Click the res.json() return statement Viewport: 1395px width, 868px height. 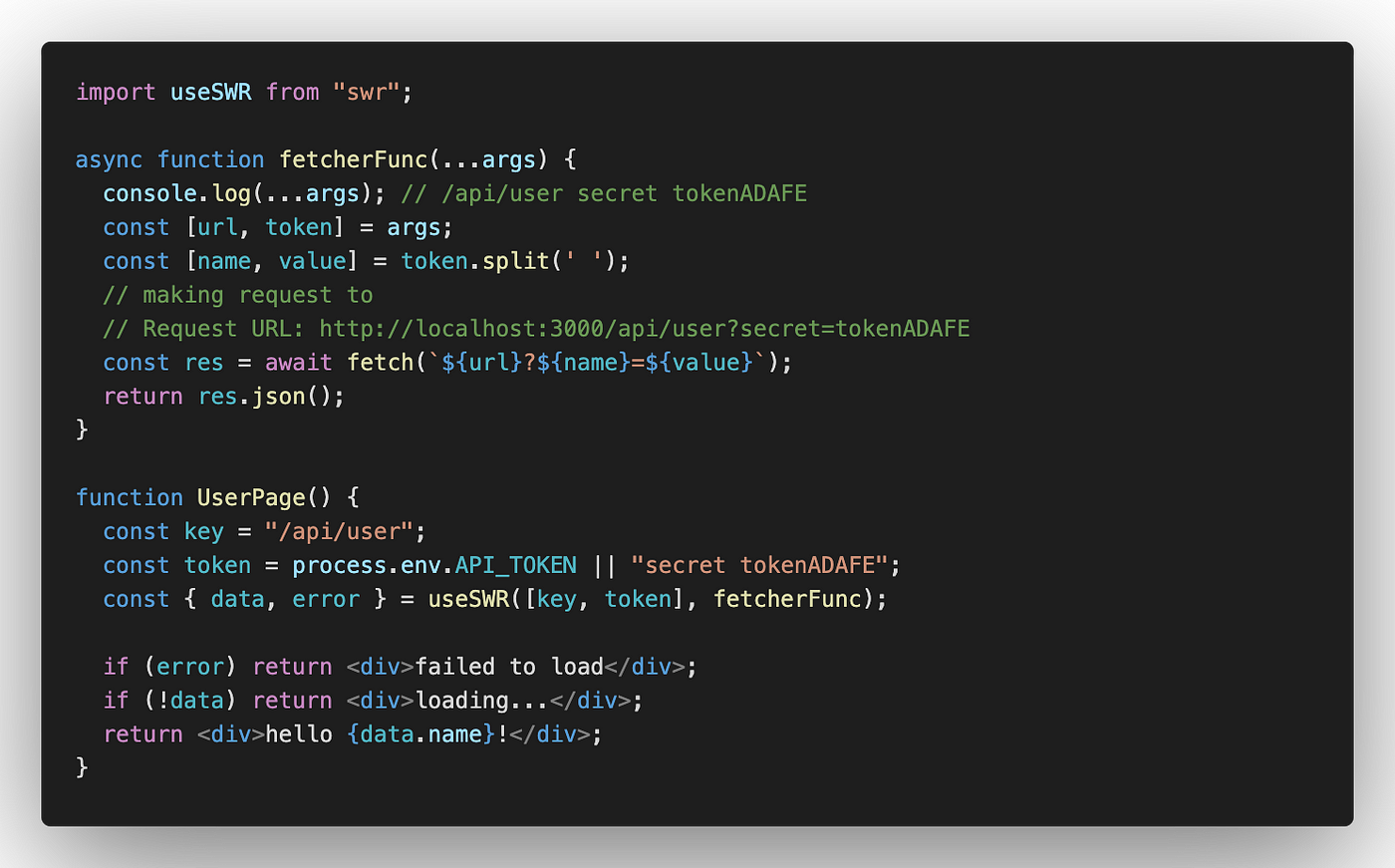tap(224, 397)
